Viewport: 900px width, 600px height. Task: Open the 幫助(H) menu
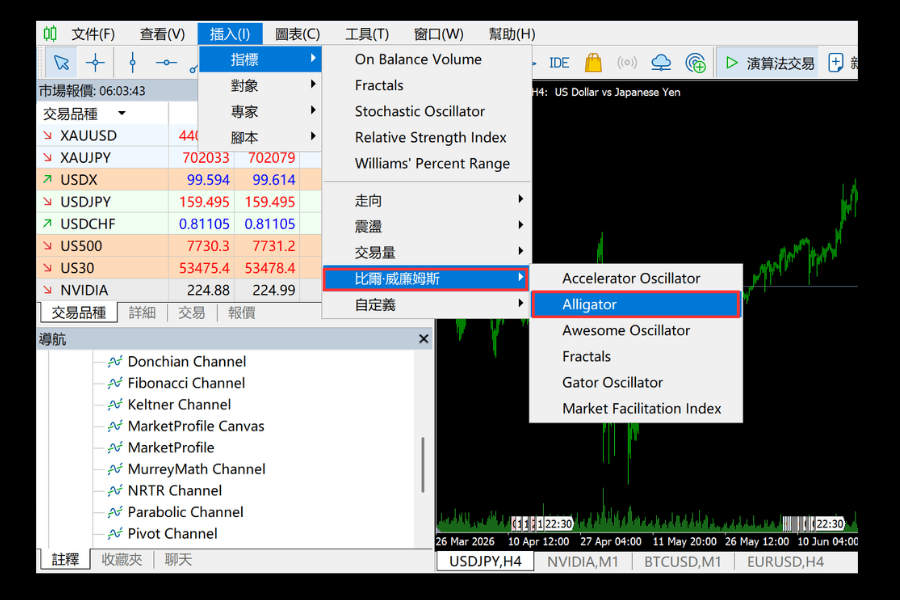click(511, 34)
